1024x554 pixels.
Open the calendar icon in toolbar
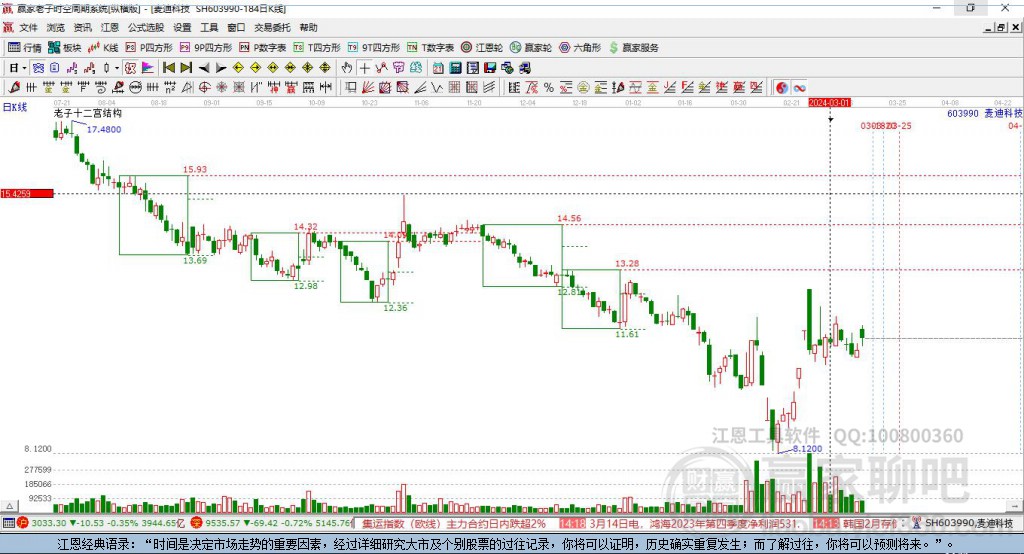pyautogui.click(x=438, y=68)
